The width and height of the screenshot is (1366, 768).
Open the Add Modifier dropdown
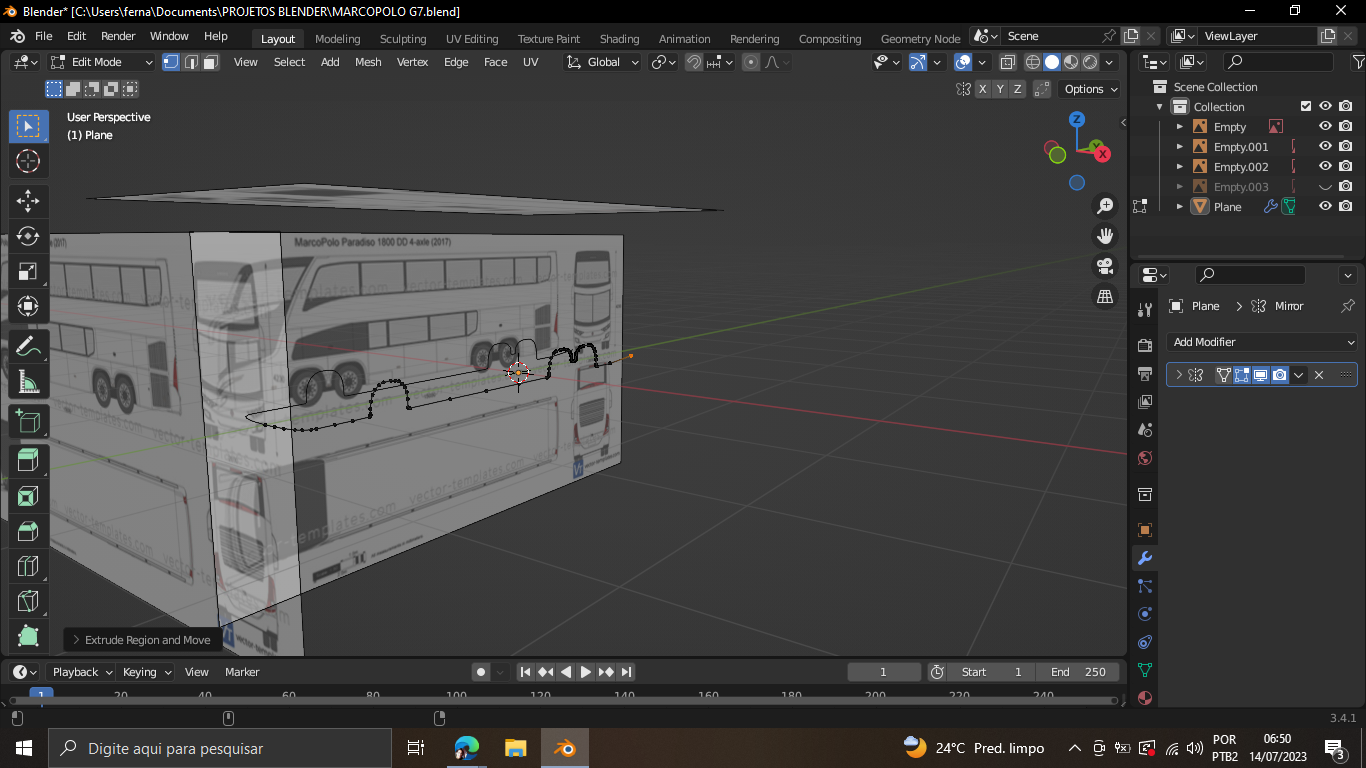coord(1262,342)
